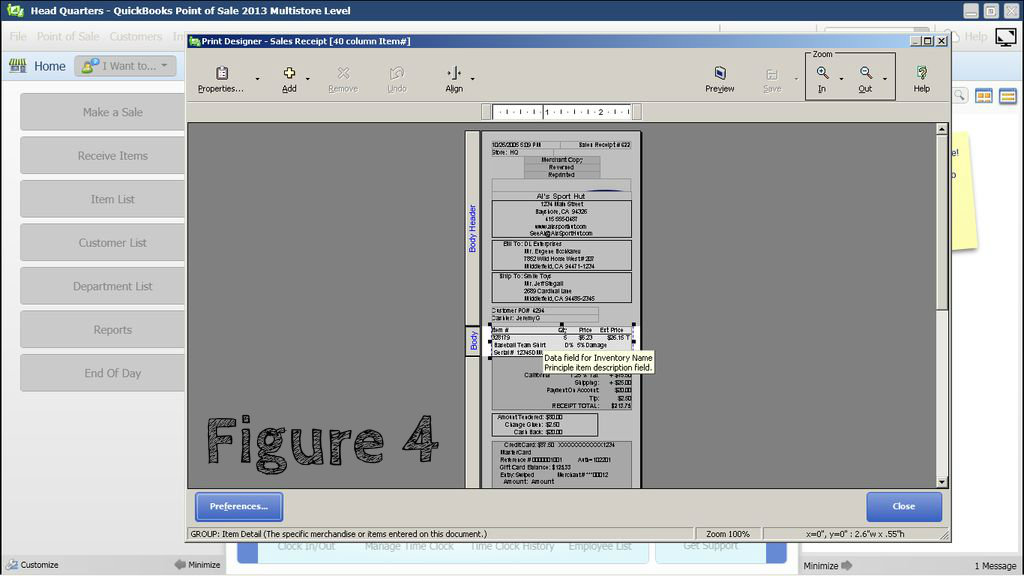Click the vertical scrollbar thumb in designer

coord(942,222)
